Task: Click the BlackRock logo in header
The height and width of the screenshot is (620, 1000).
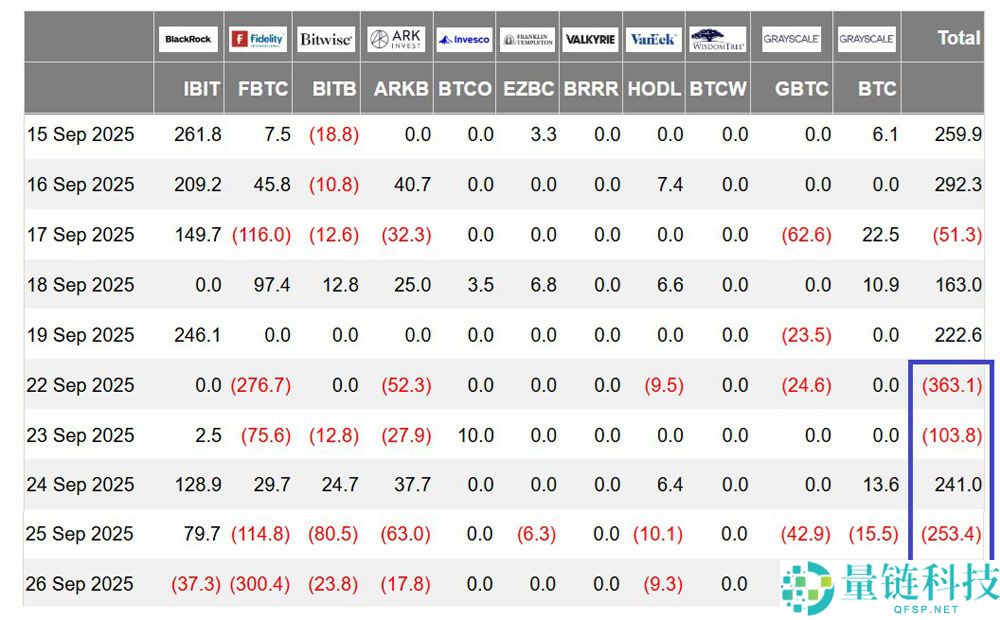Action: [188, 39]
